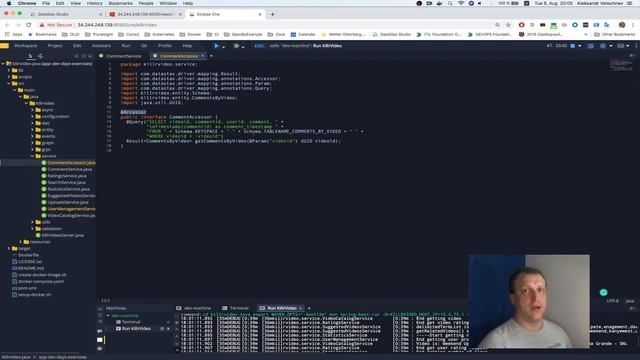640x360 pixels.
Task: Expand the configuration folder
Action: pos(32,116)
